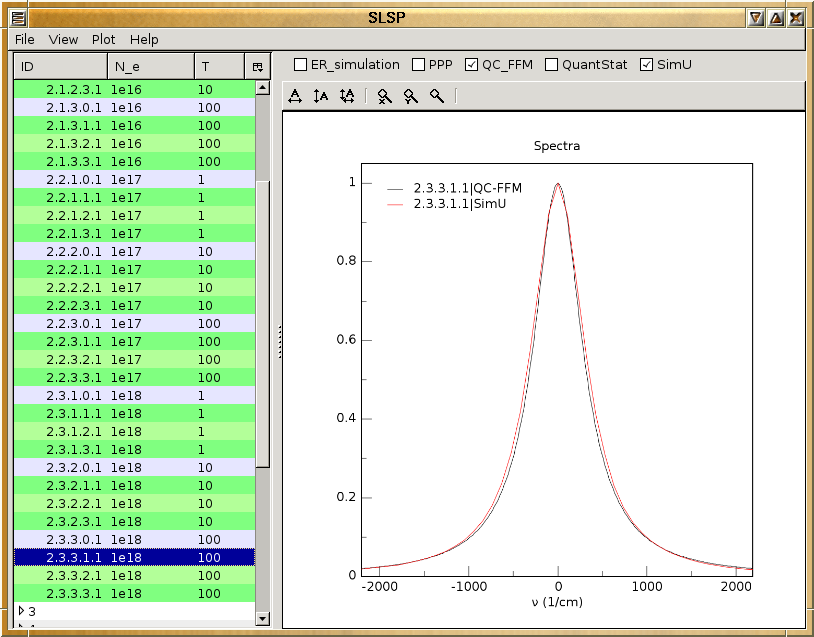This screenshot has width=814, height=637.
Task: Open the File menu
Action: [25, 40]
